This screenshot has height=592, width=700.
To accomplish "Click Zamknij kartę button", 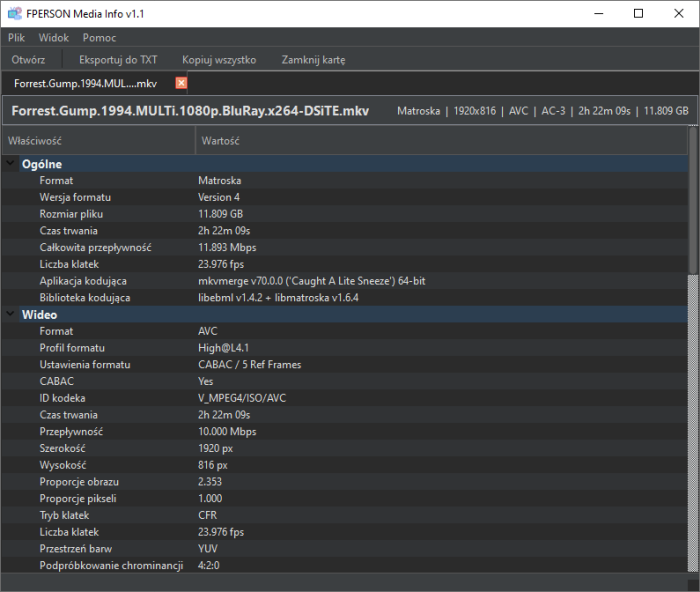I will (x=313, y=60).
